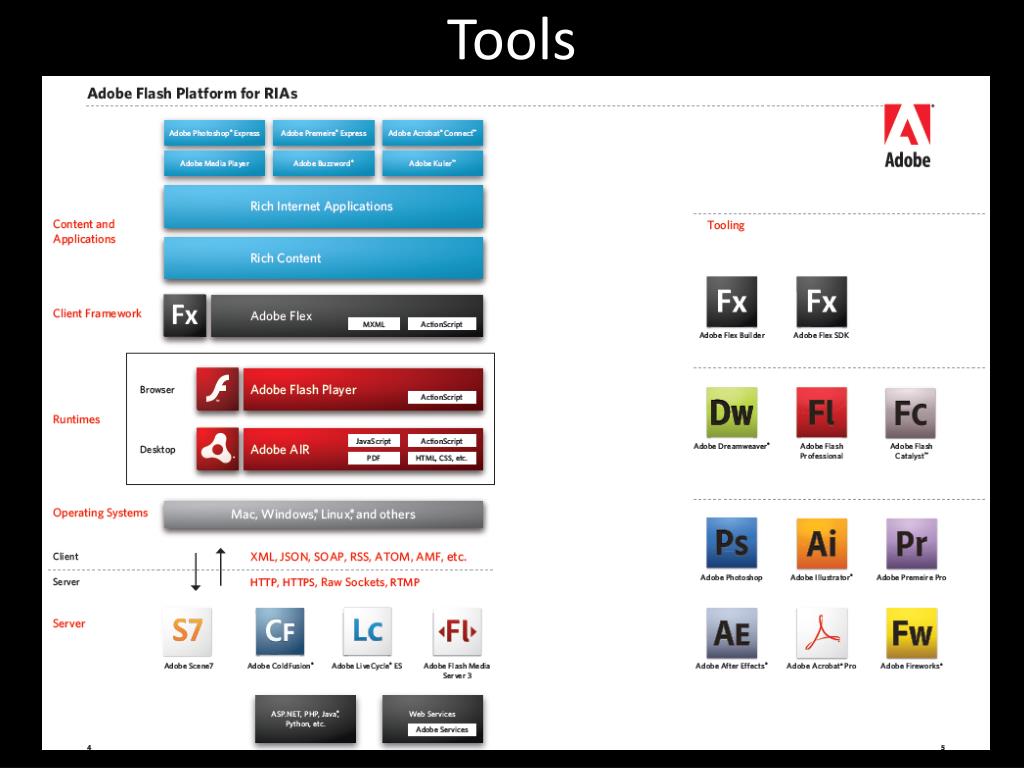The width and height of the screenshot is (1024, 768).
Task: Click the Adobe Photoshop Ps icon
Action: click(731, 543)
